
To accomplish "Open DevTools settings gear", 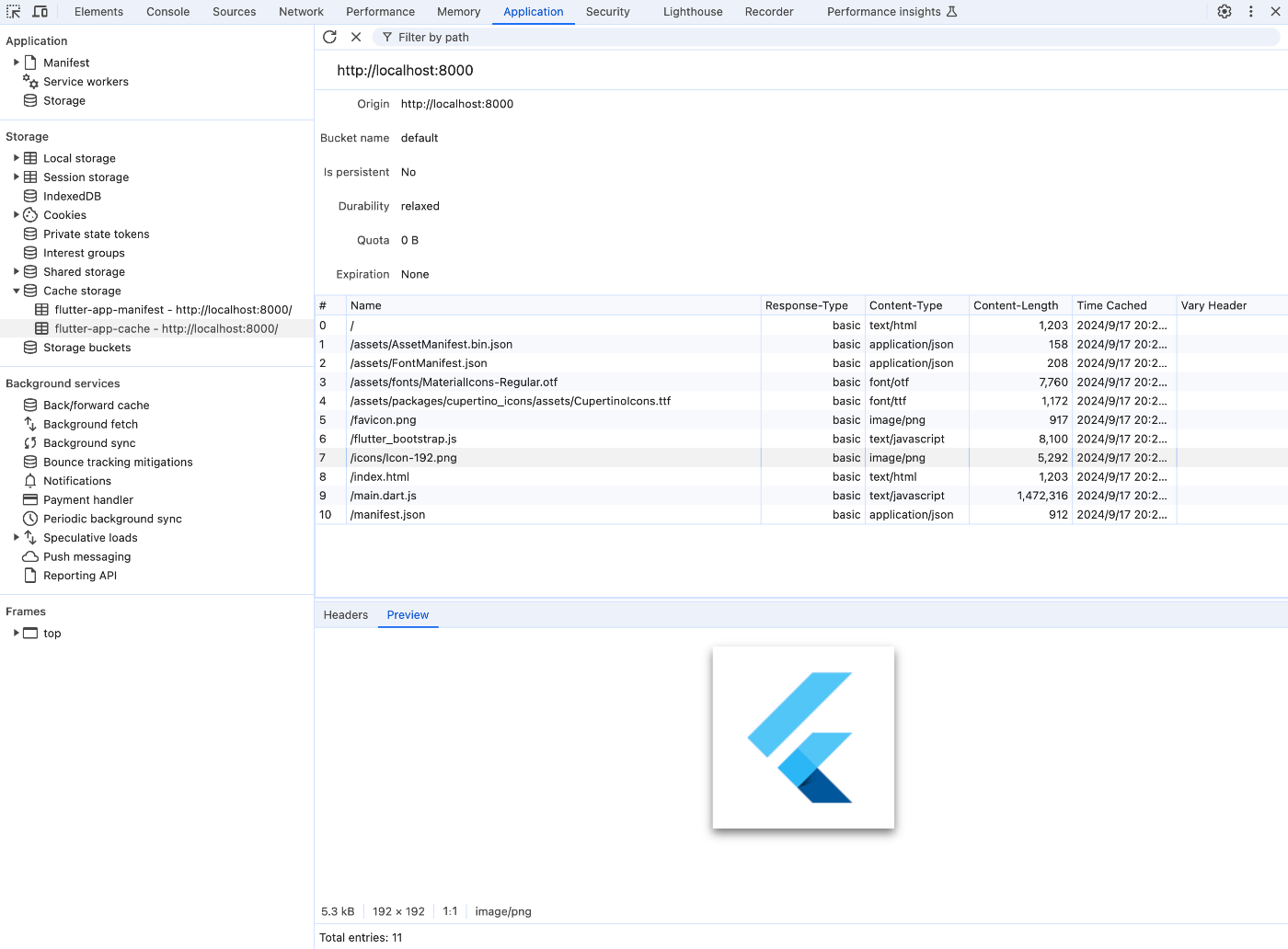I will pos(1225,12).
